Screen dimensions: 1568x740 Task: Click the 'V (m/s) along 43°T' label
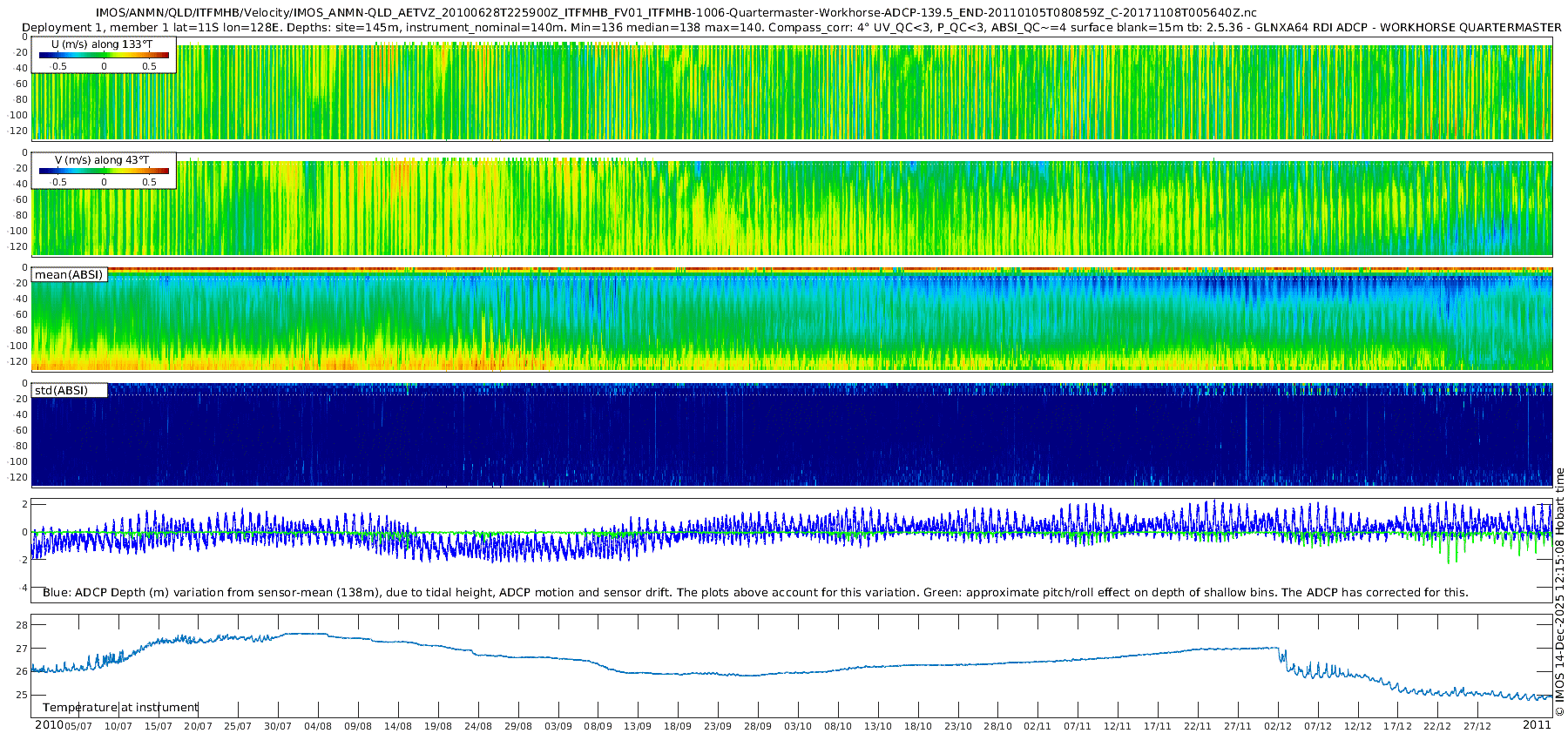click(x=102, y=160)
